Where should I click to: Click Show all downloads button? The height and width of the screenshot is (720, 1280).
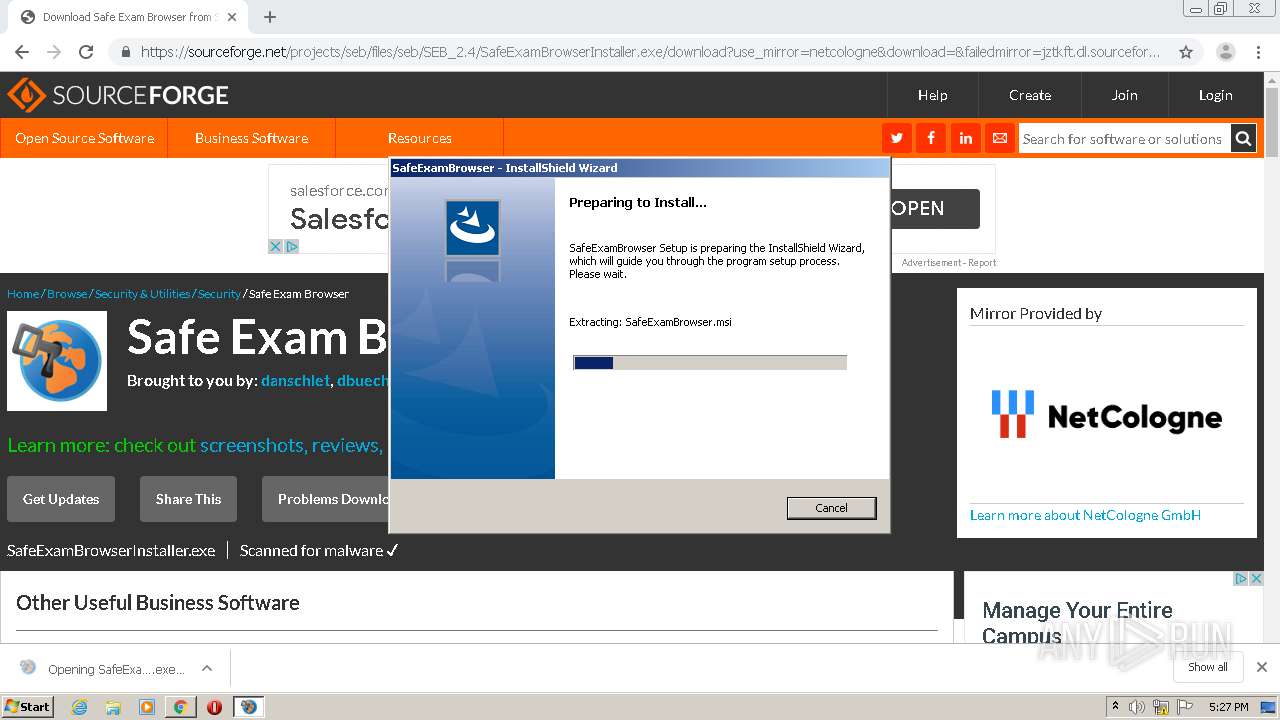tap(1208, 667)
